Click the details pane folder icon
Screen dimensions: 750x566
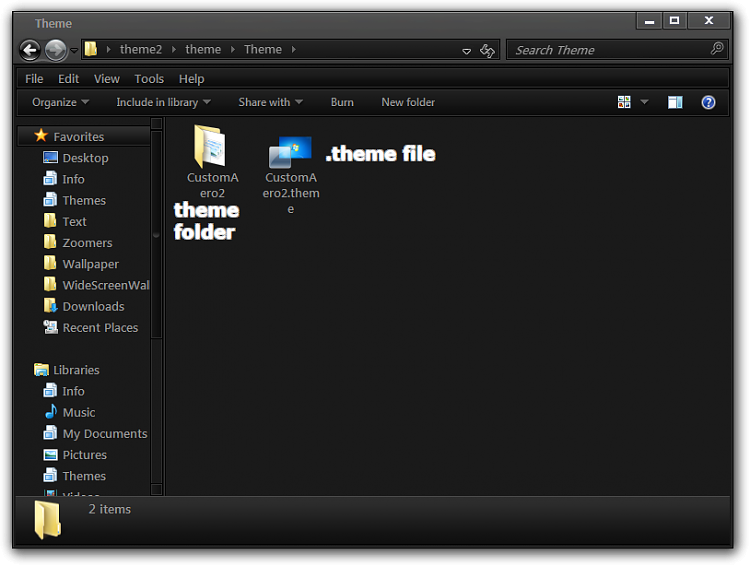pos(47,520)
